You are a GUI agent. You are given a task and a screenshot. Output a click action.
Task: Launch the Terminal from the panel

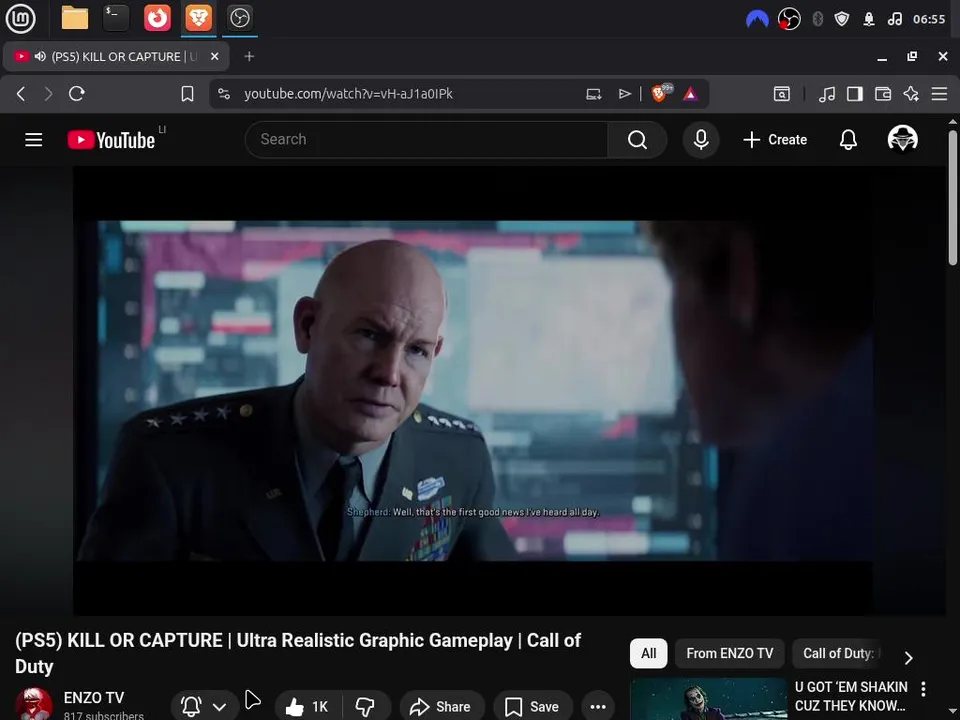pos(116,18)
